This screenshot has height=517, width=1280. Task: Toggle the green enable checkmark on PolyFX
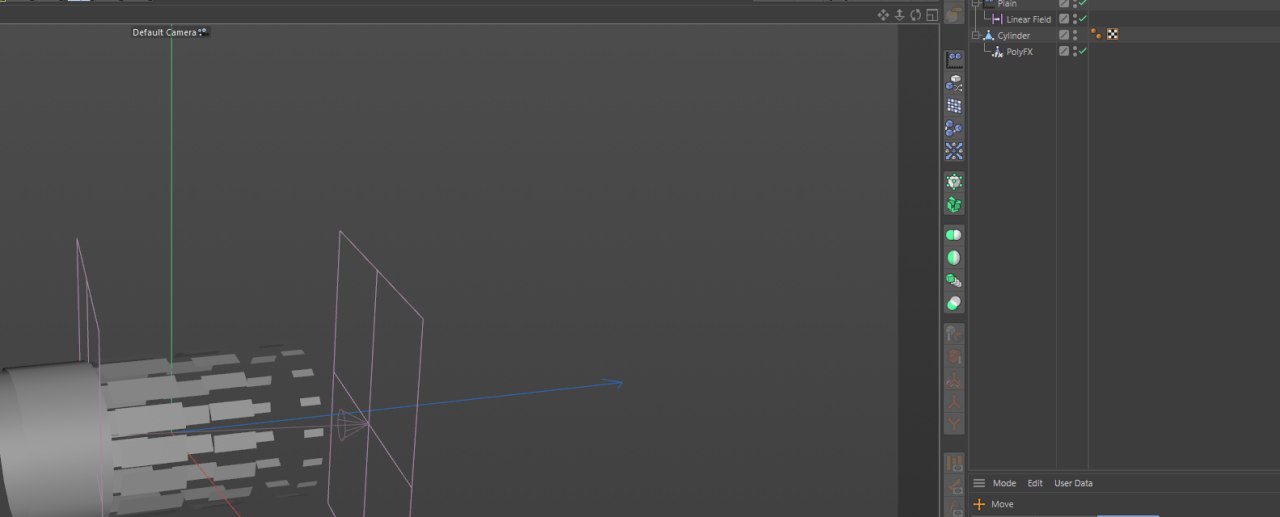(1083, 51)
